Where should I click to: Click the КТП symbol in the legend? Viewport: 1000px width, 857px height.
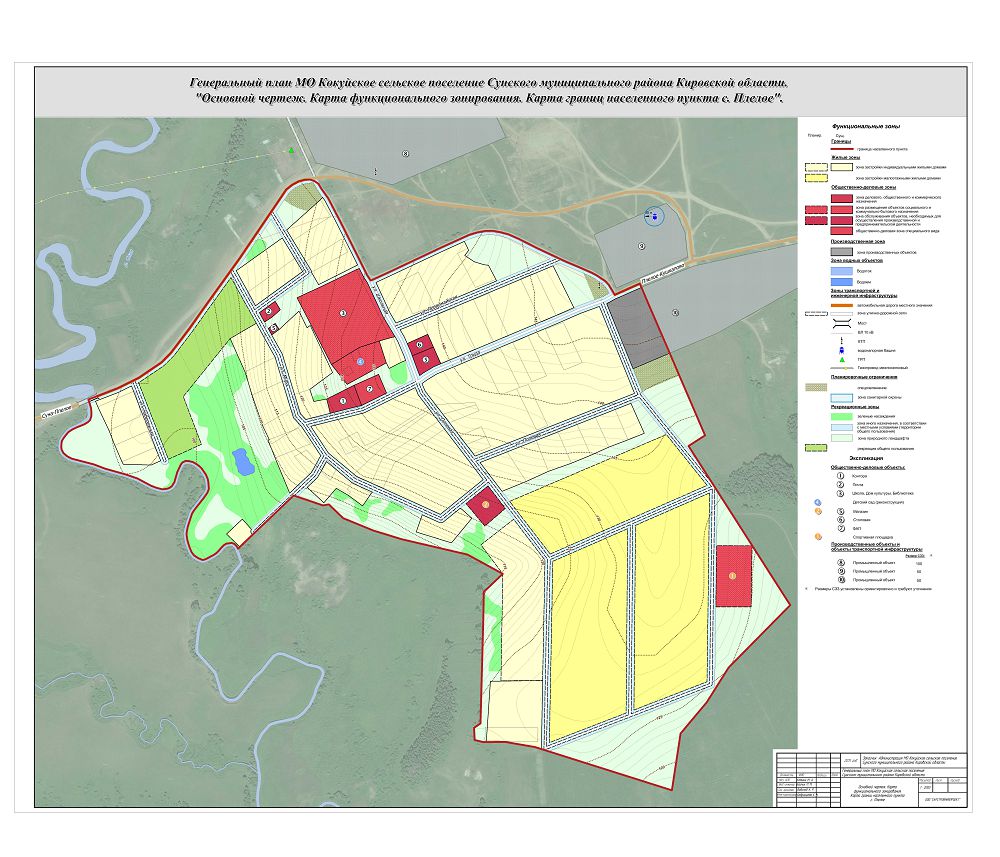coord(841,341)
